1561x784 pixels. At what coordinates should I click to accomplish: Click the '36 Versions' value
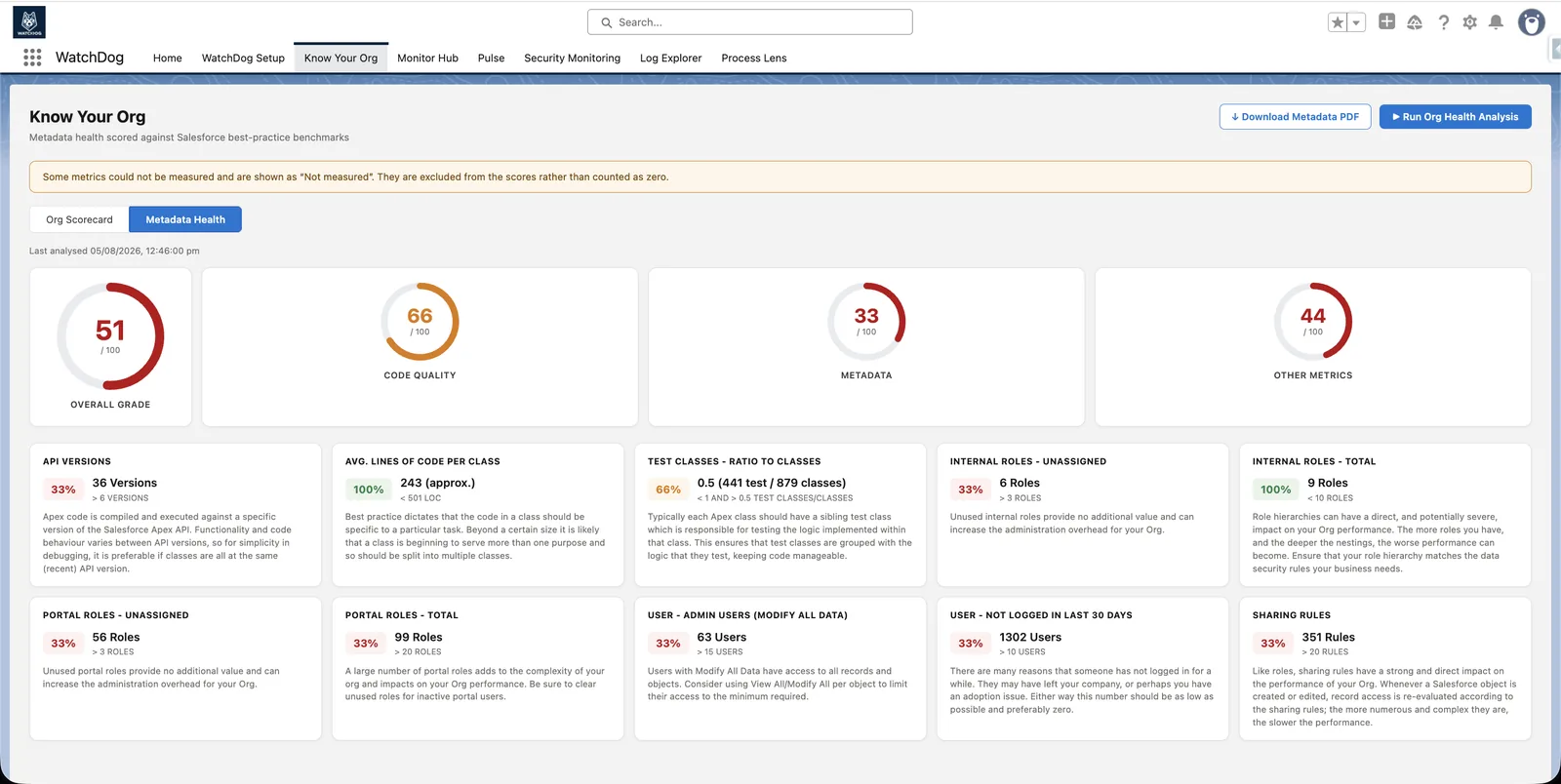pos(125,483)
